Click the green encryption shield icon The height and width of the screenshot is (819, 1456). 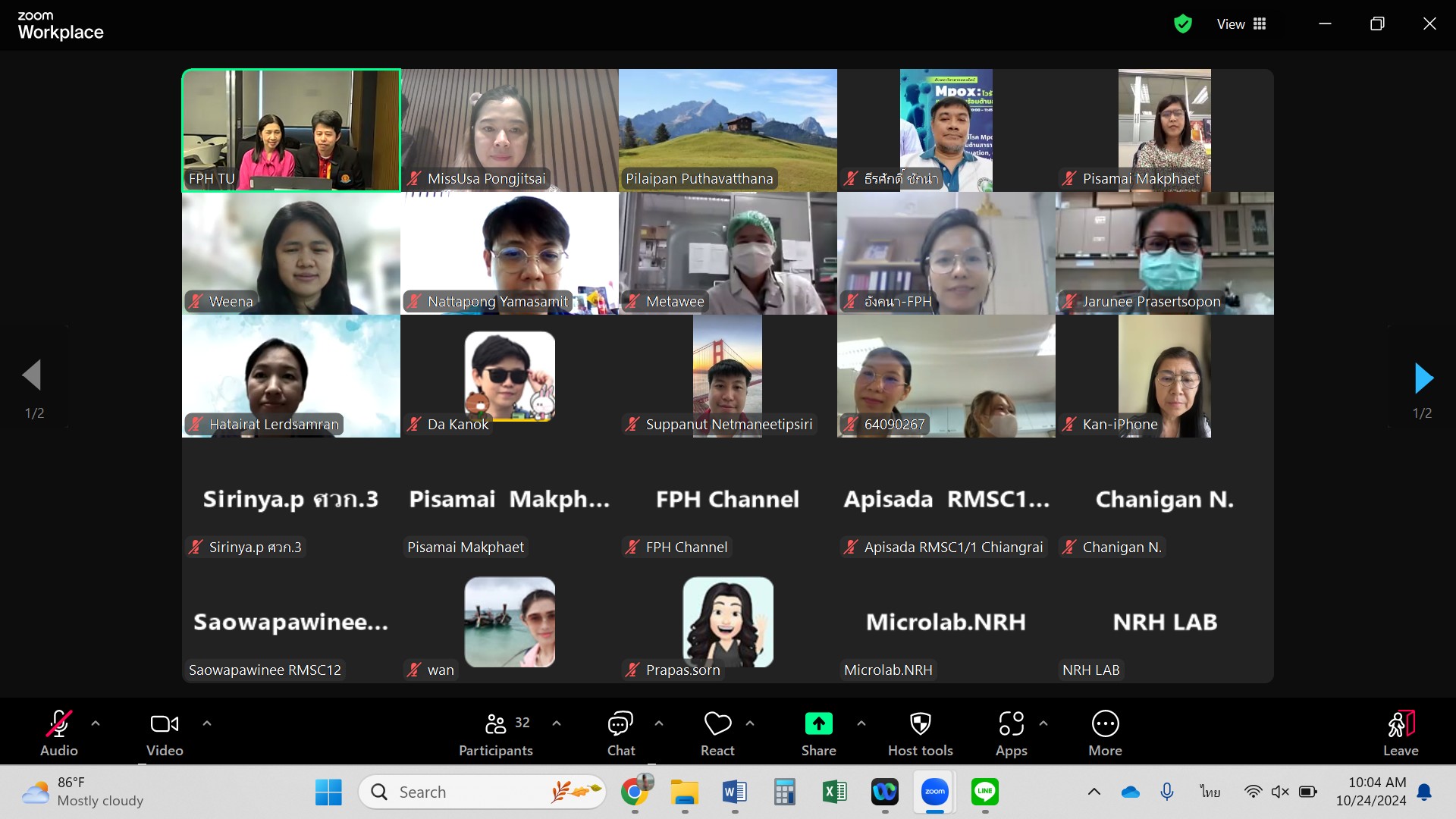pos(1182,24)
